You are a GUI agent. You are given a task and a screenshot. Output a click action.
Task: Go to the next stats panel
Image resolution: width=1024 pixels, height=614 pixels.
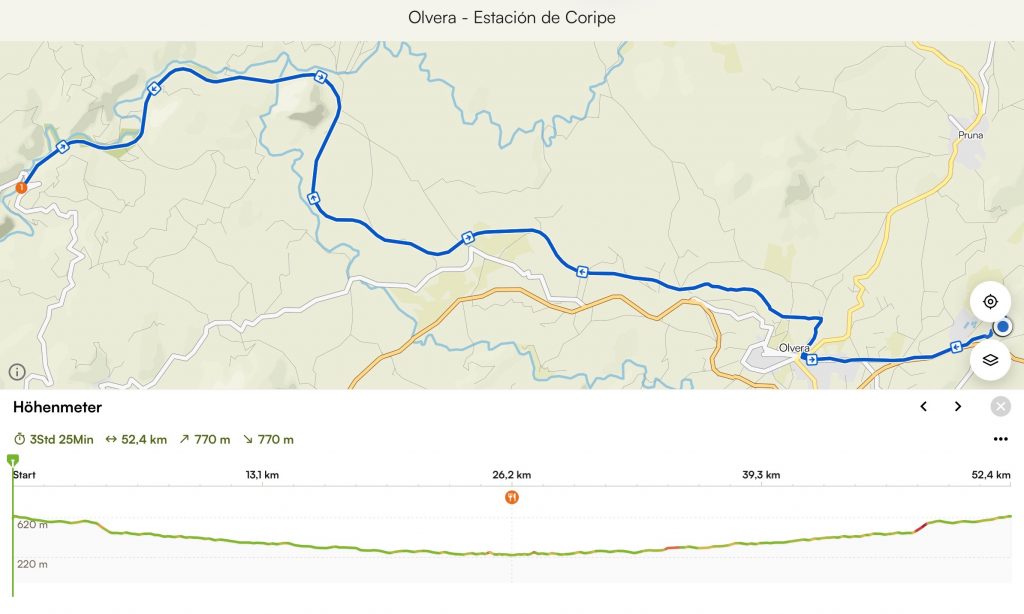click(x=958, y=406)
